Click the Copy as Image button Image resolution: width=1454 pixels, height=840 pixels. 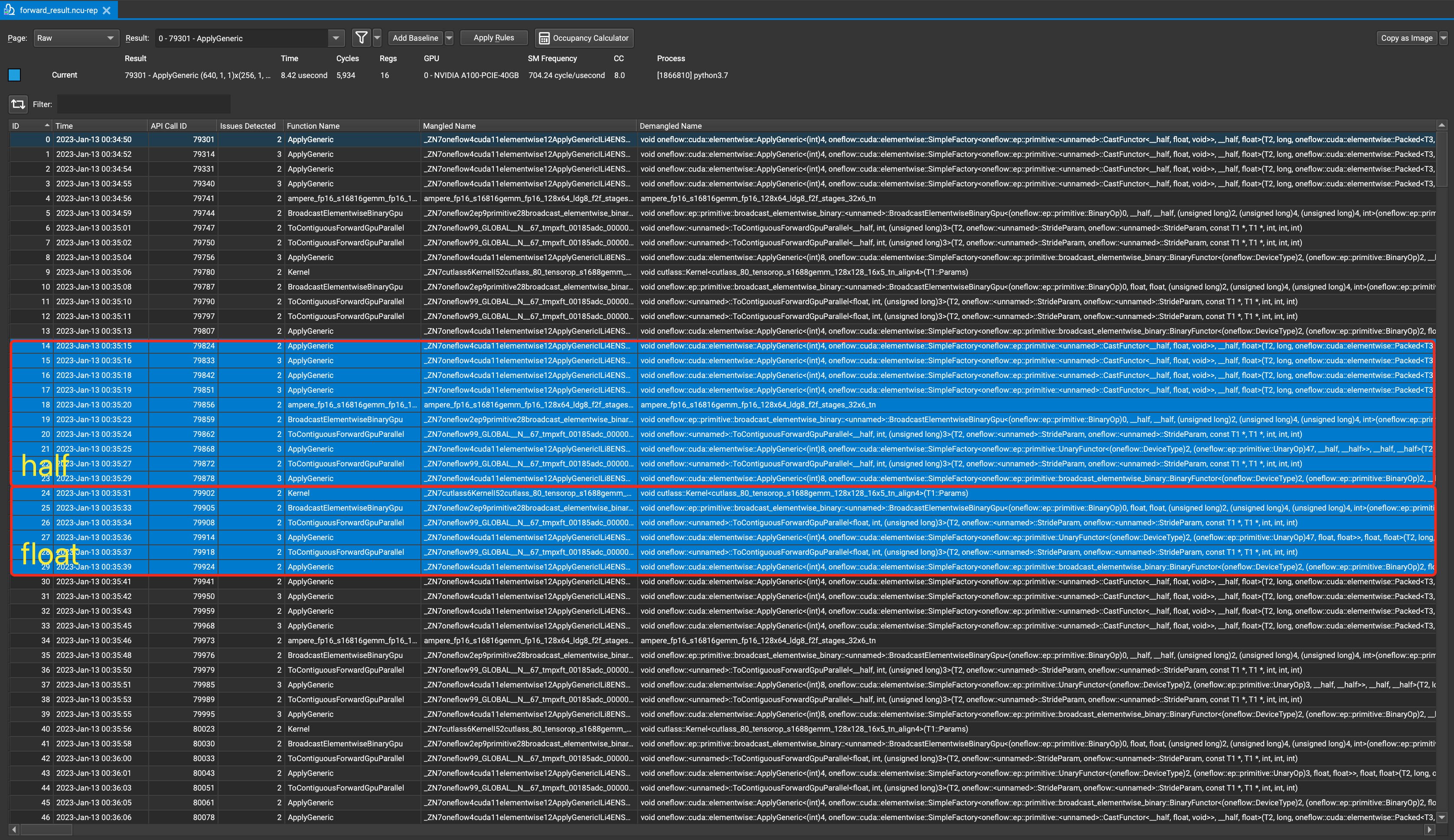click(1407, 38)
